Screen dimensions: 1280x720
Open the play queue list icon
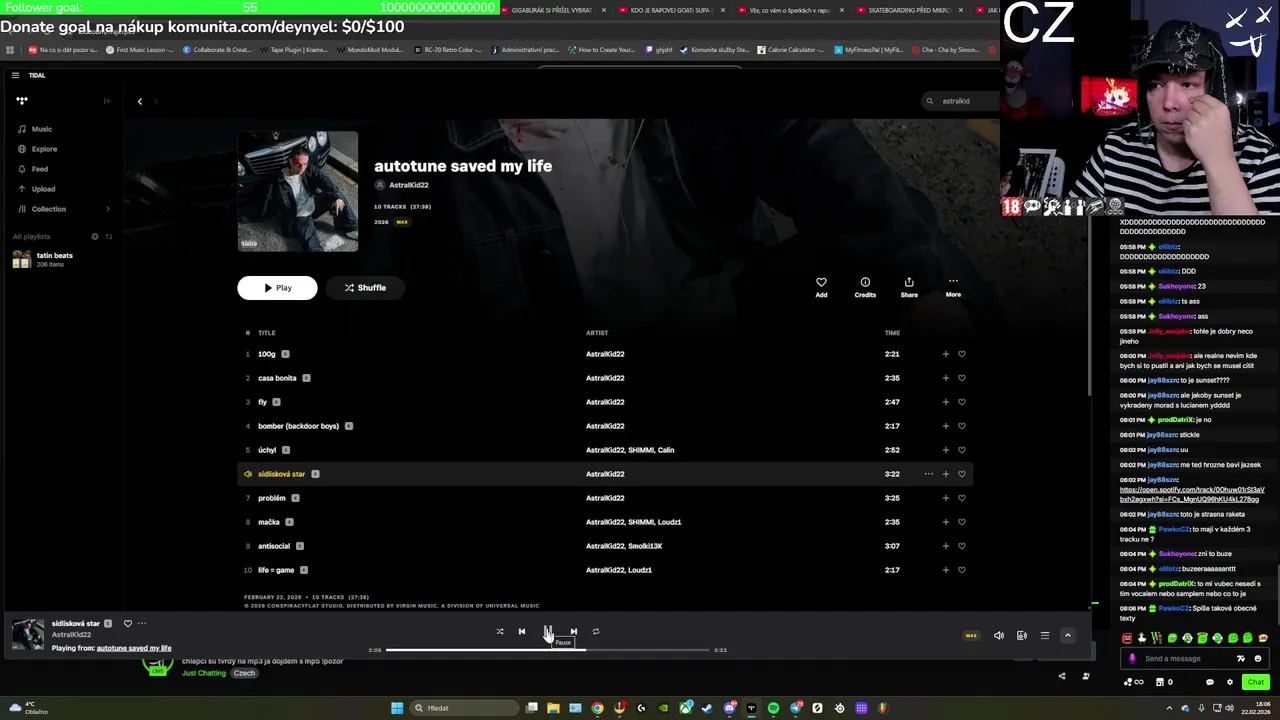click(1044, 636)
